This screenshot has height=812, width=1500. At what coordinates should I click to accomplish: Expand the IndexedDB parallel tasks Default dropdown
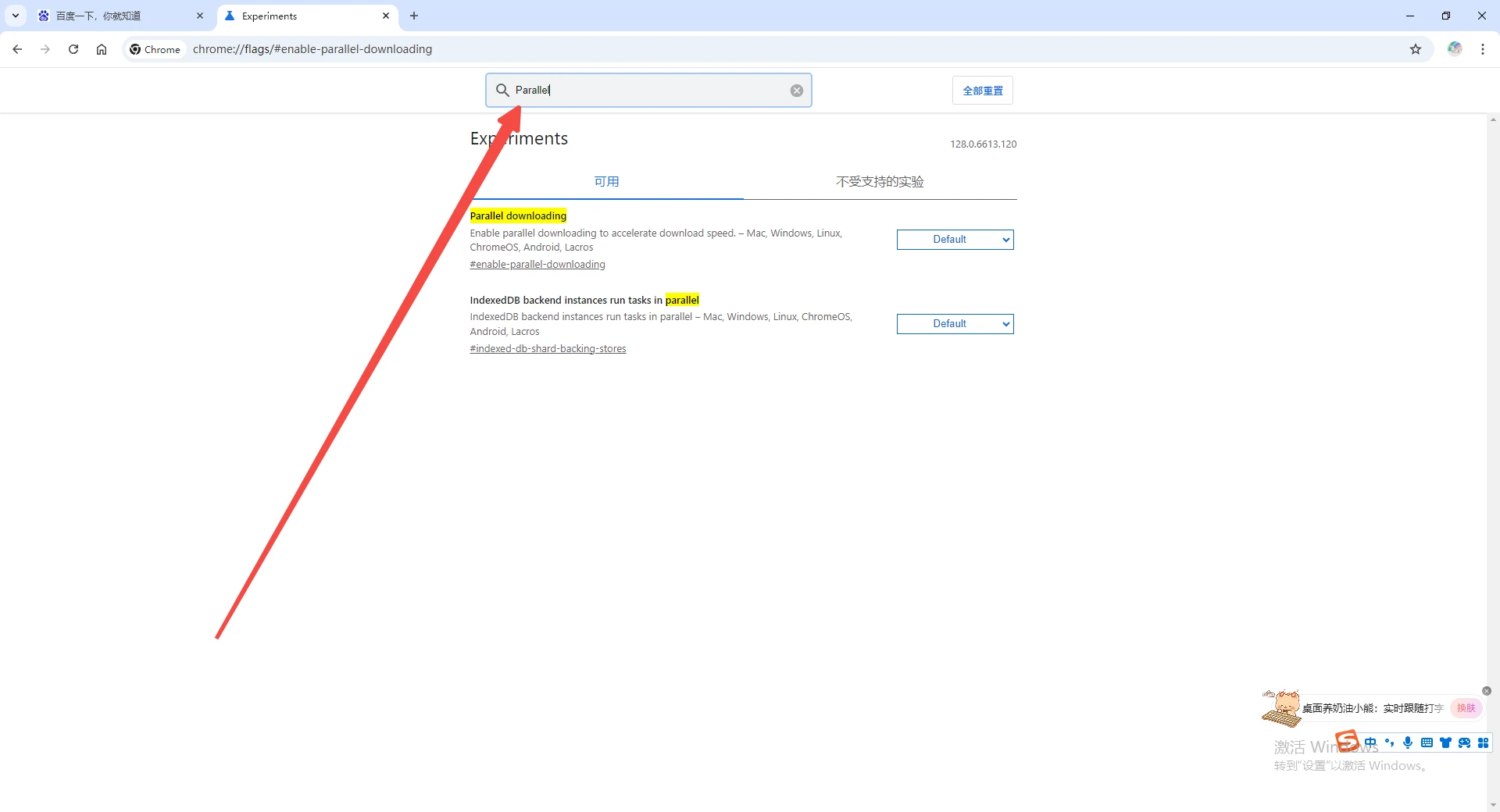[x=955, y=324]
